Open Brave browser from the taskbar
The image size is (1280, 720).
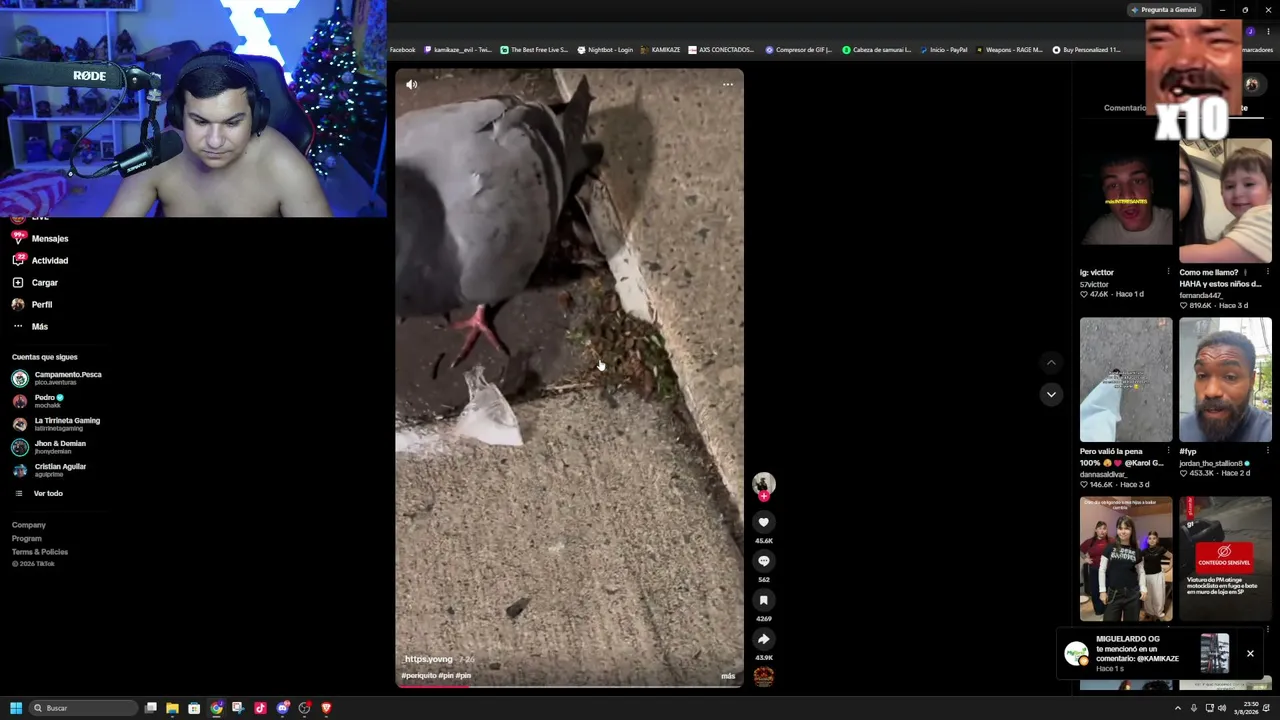[326, 708]
